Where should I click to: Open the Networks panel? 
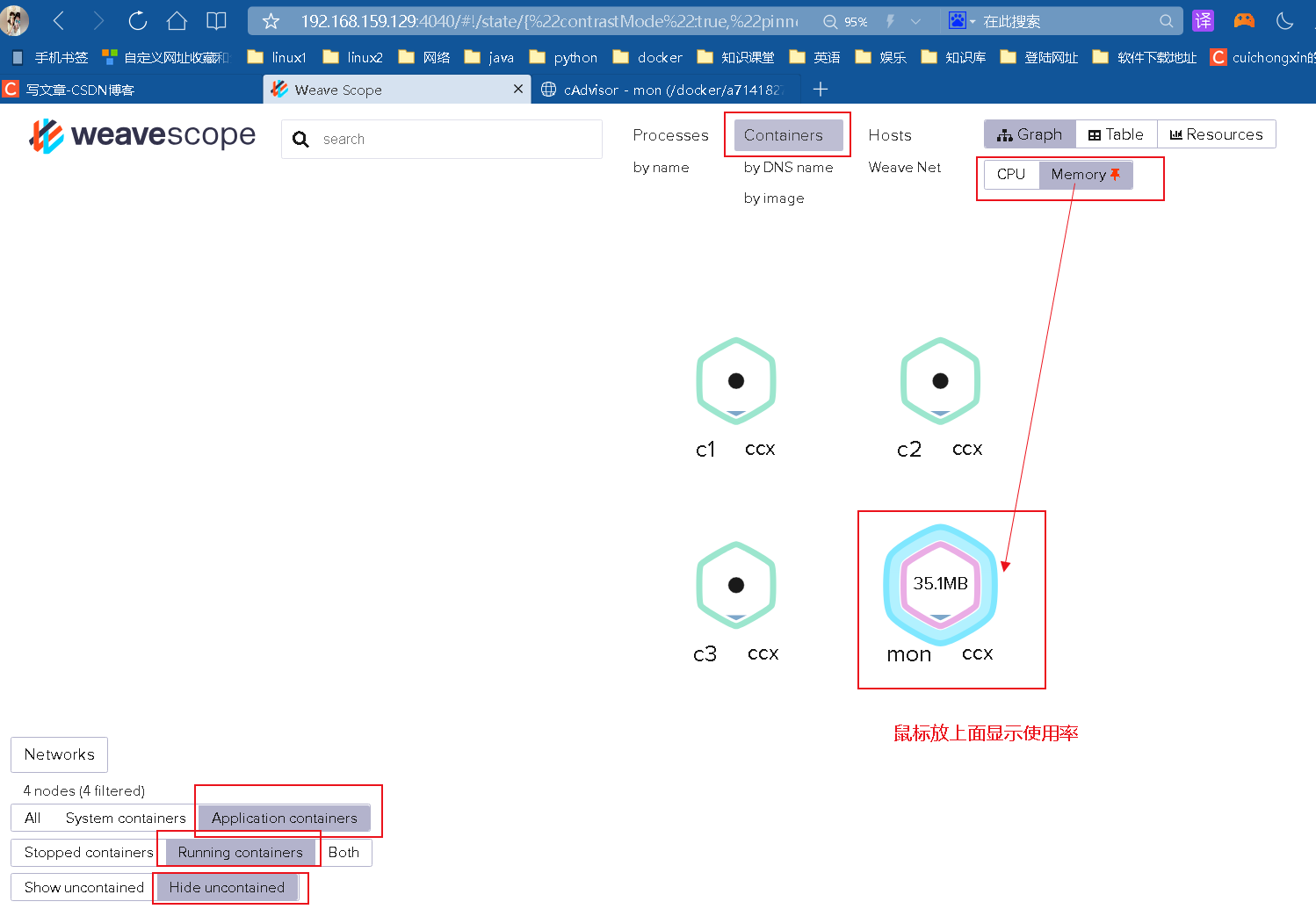point(59,754)
